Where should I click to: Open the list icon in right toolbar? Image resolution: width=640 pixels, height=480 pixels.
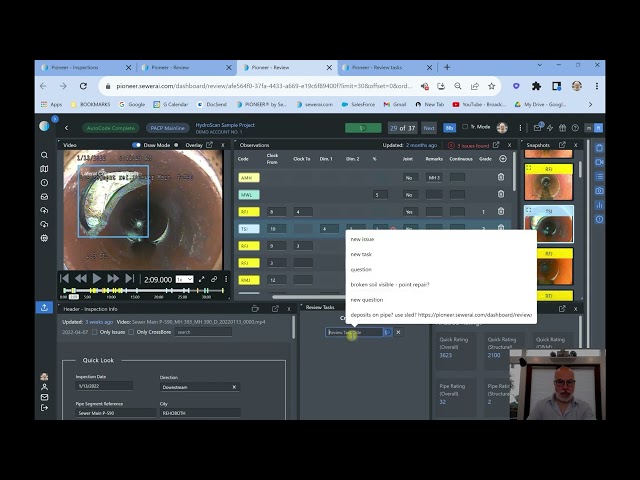(x=599, y=176)
